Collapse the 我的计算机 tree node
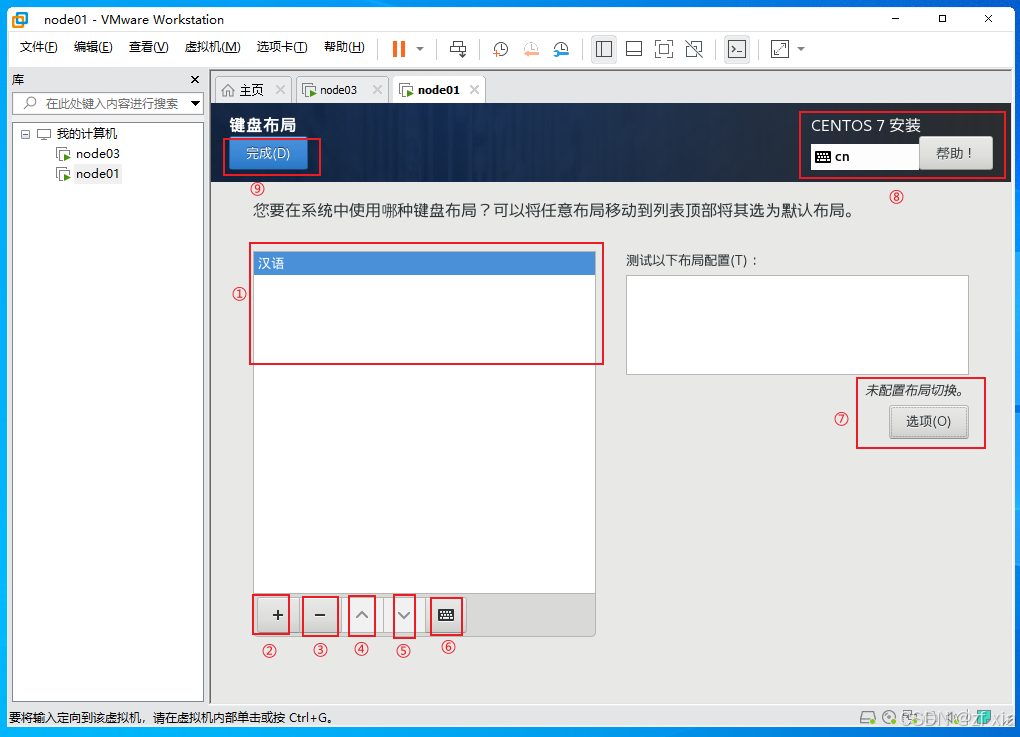The height and width of the screenshot is (737, 1020). click(25, 134)
